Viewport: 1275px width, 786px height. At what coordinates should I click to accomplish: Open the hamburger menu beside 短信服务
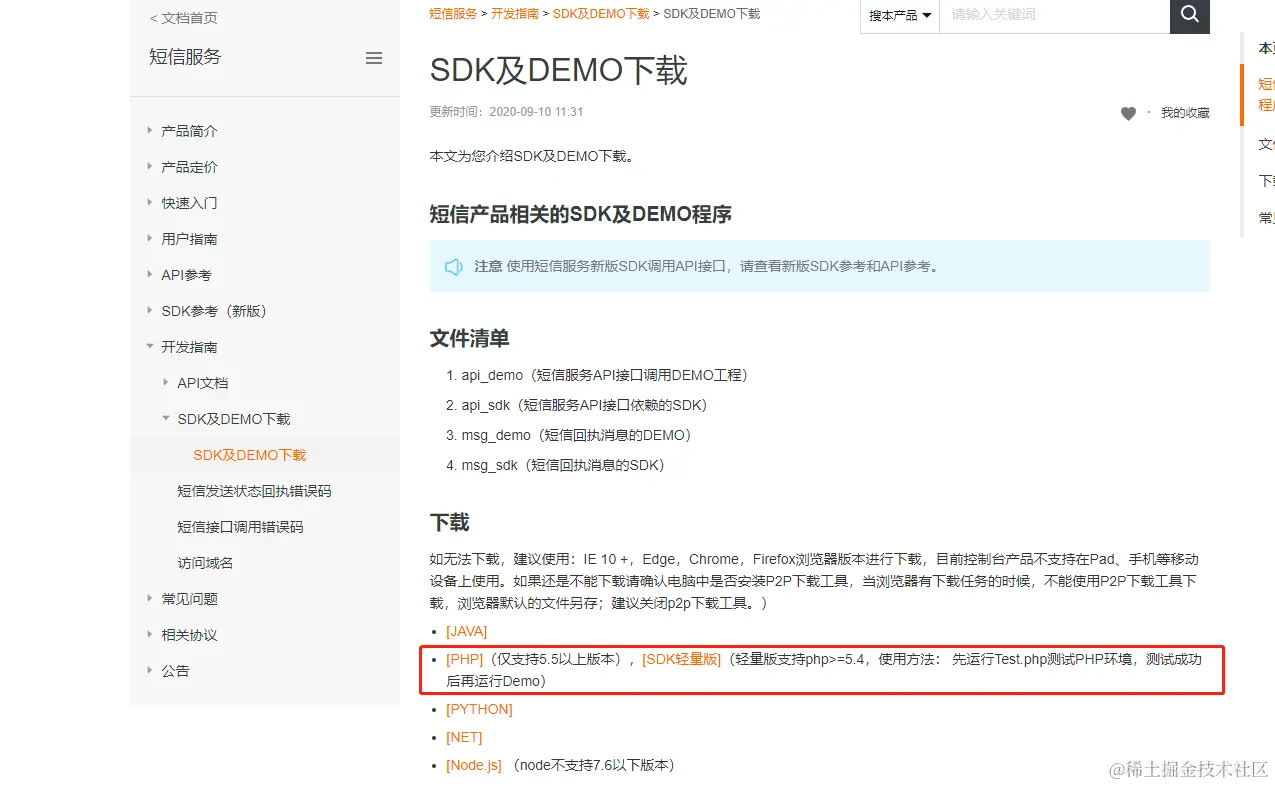[374, 58]
